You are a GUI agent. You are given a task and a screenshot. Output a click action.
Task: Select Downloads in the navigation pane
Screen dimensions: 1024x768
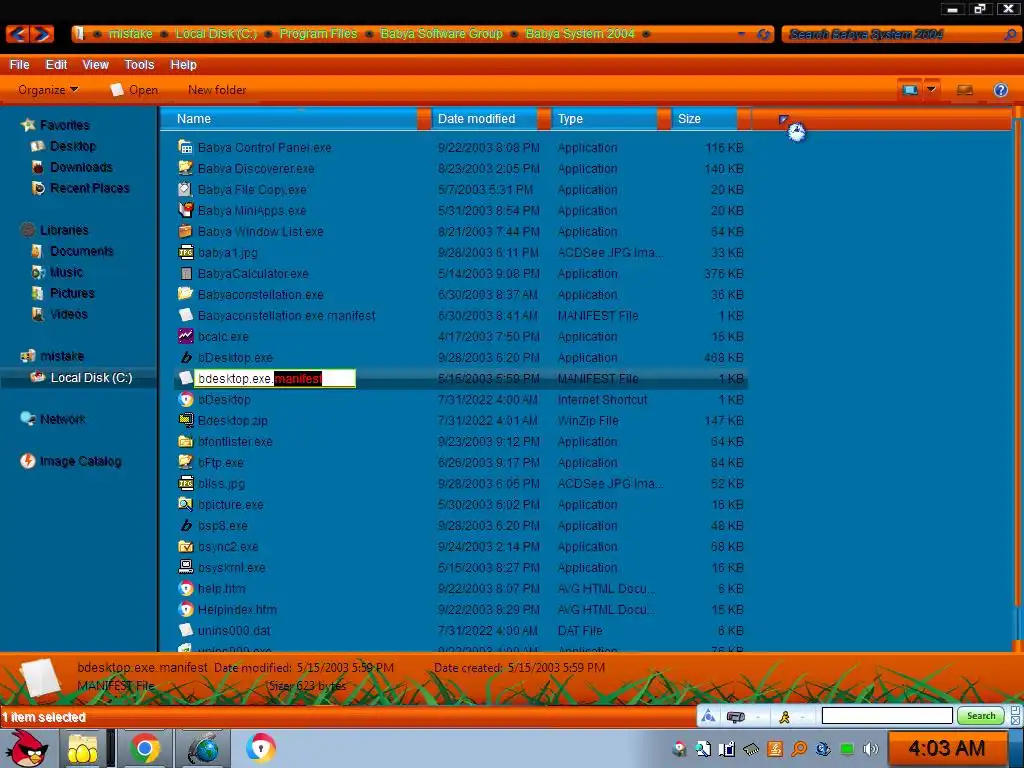click(81, 167)
